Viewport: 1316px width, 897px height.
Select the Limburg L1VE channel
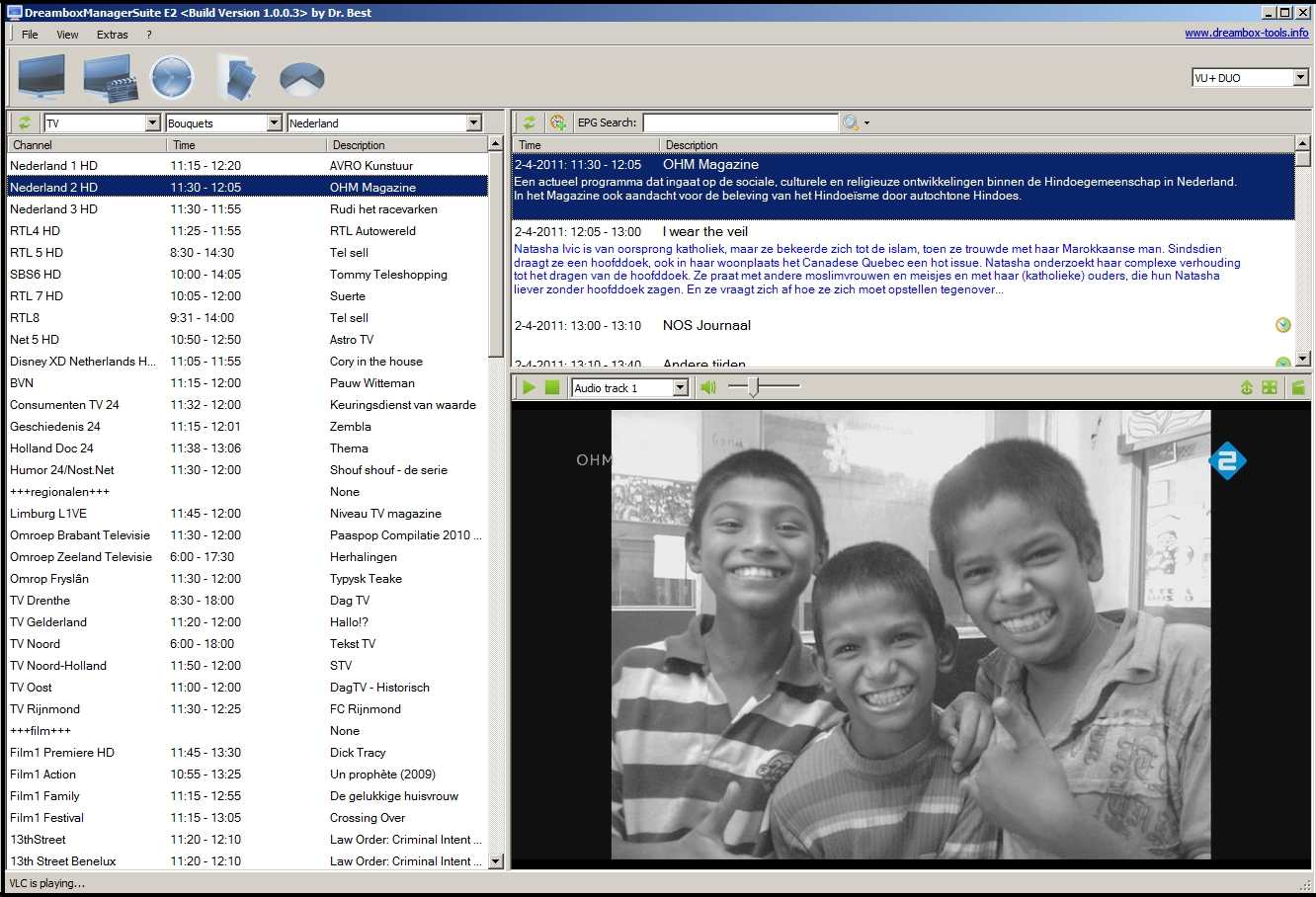pos(247,514)
